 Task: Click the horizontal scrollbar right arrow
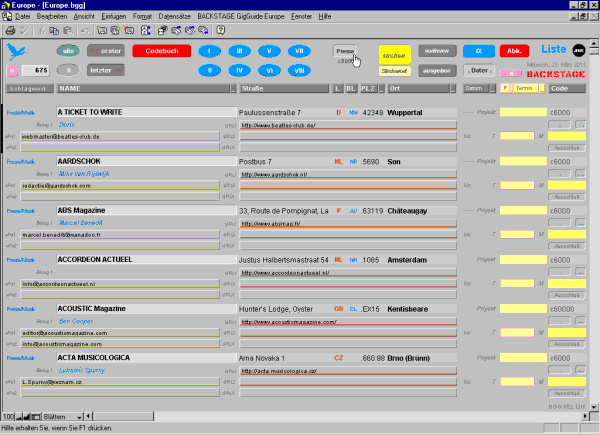click(585, 416)
